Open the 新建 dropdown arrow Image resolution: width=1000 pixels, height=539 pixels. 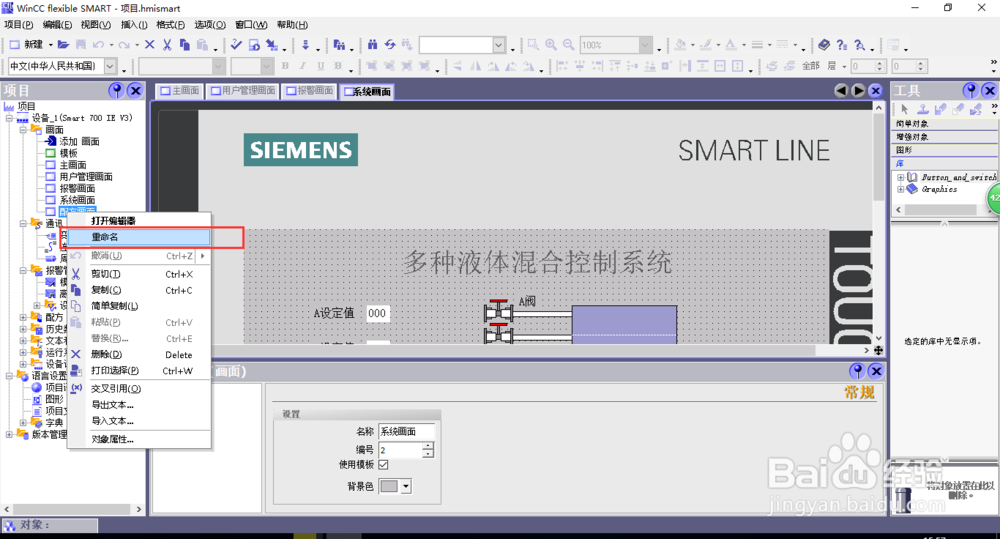(50, 45)
